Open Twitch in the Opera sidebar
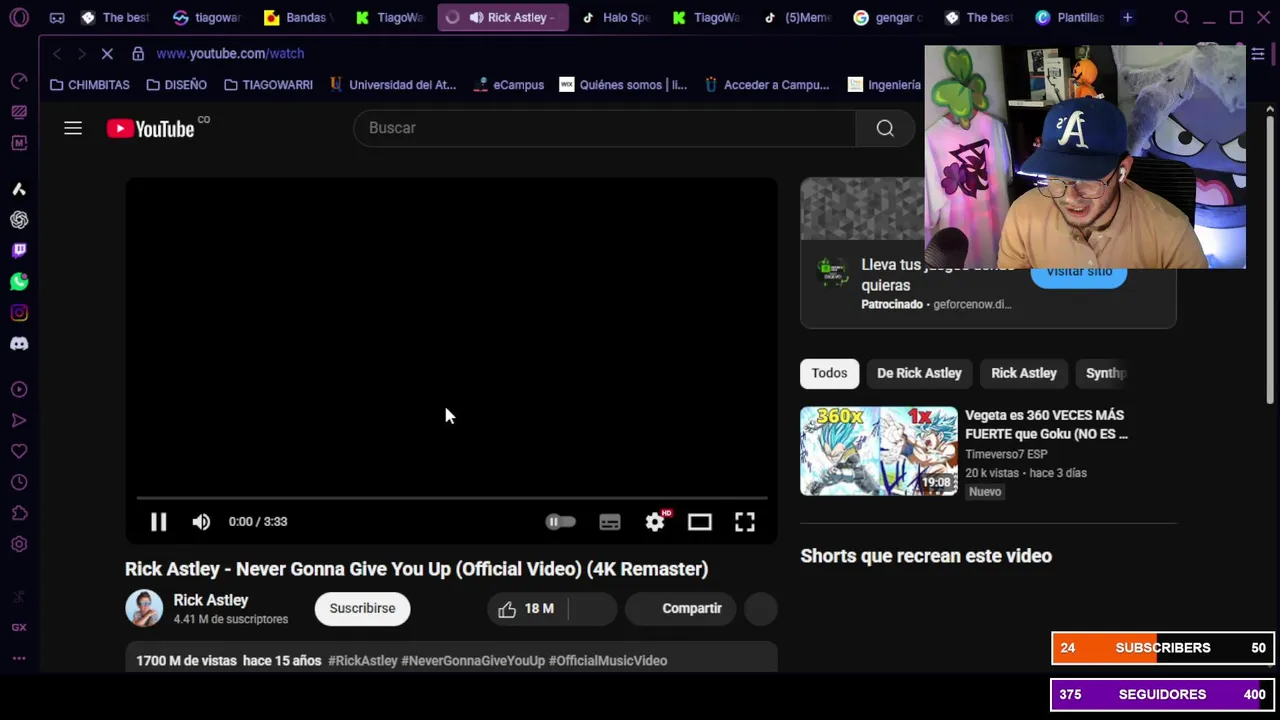1280x720 pixels. (19, 250)
